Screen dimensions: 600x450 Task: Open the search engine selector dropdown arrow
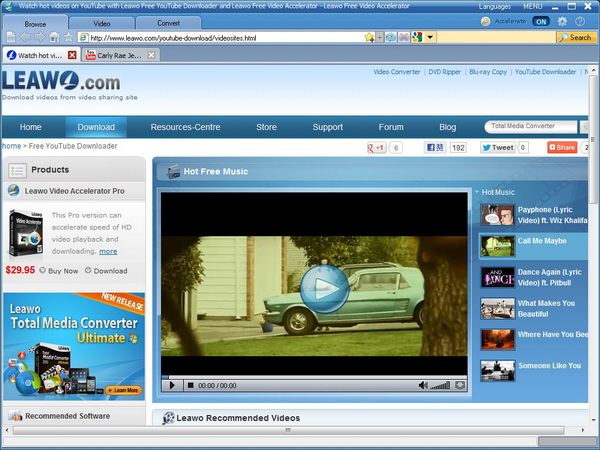click(x=430, y=37)
